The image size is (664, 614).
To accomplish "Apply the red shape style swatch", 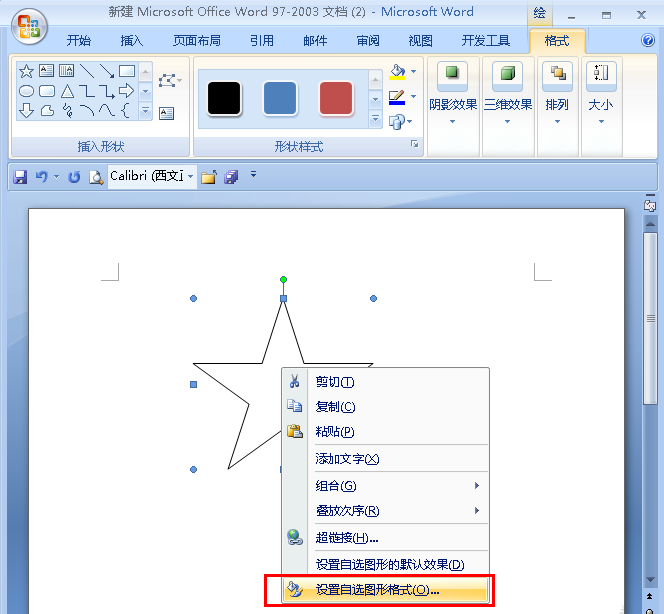I will click(336, 98).
